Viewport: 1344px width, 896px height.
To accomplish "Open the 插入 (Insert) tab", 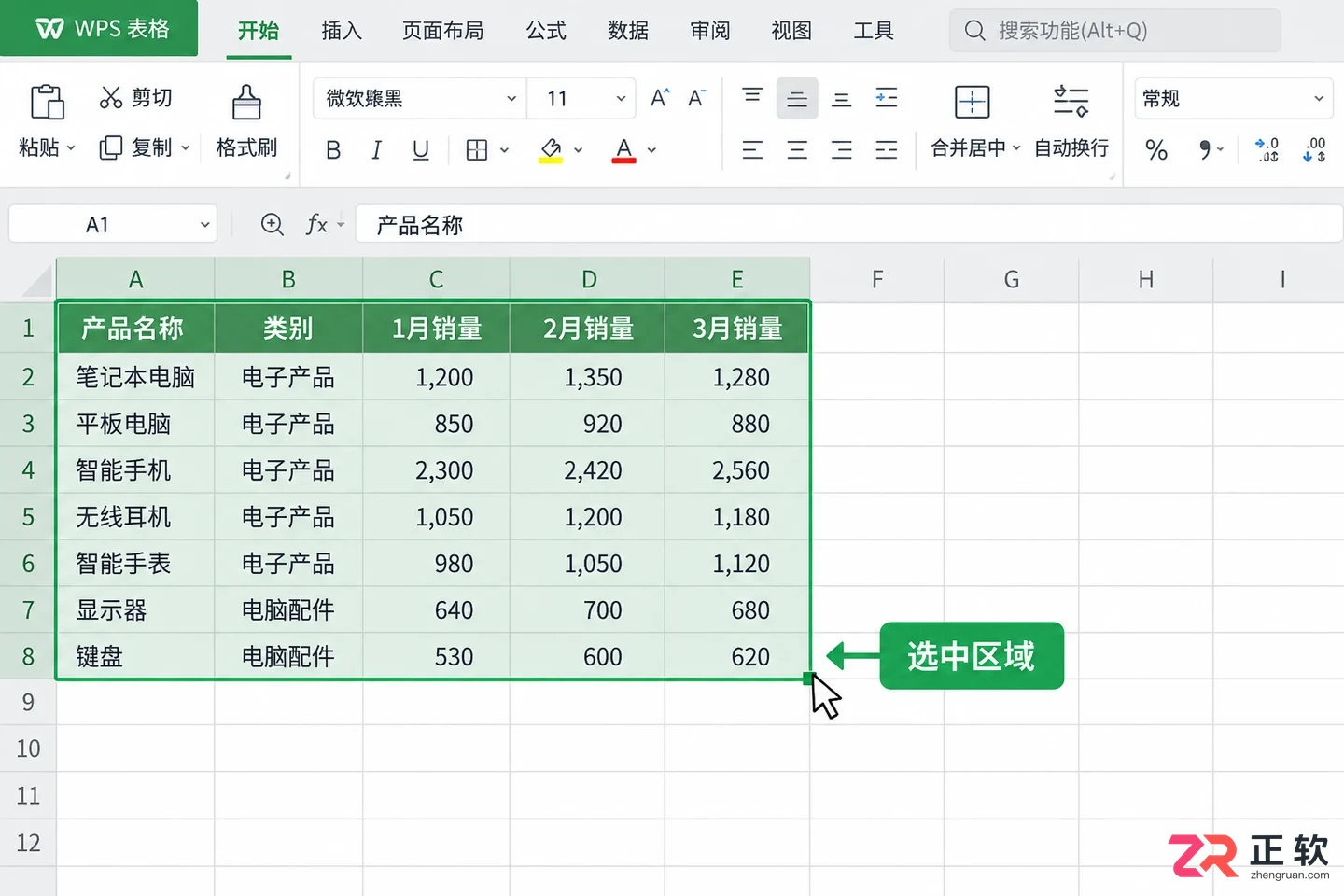I will click(x=342, y=31).
